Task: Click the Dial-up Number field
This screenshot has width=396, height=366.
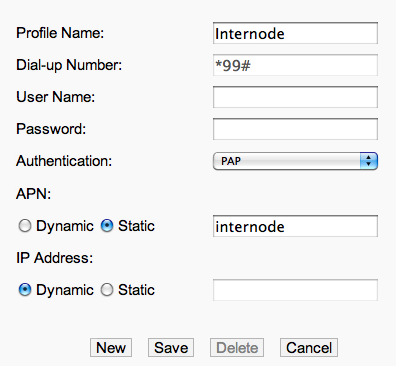Action: point(295,65)
